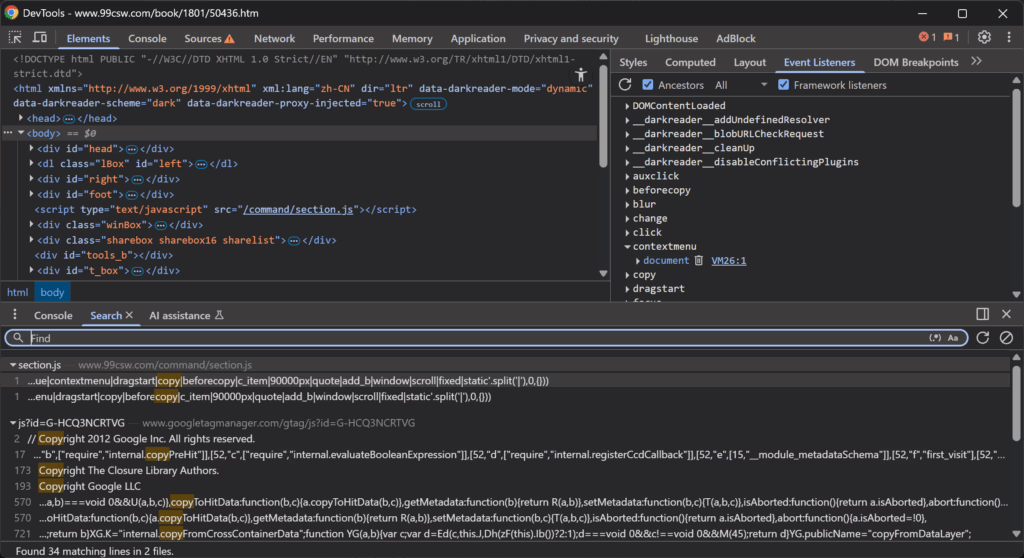
Task: Expand the beforecopy listener
Action: point(627,190)
